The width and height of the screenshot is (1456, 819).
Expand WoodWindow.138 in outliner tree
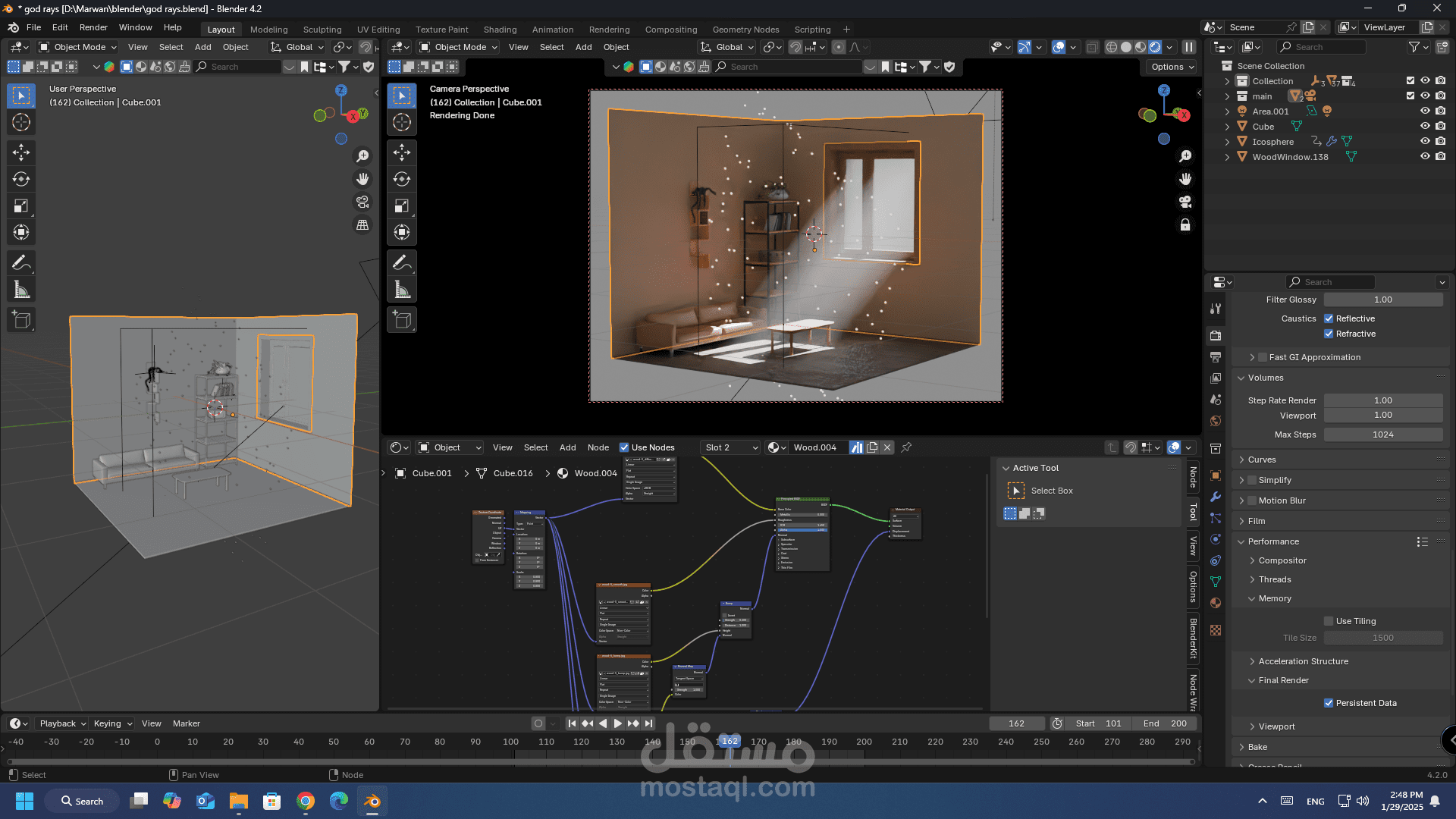coord(1227,157)
